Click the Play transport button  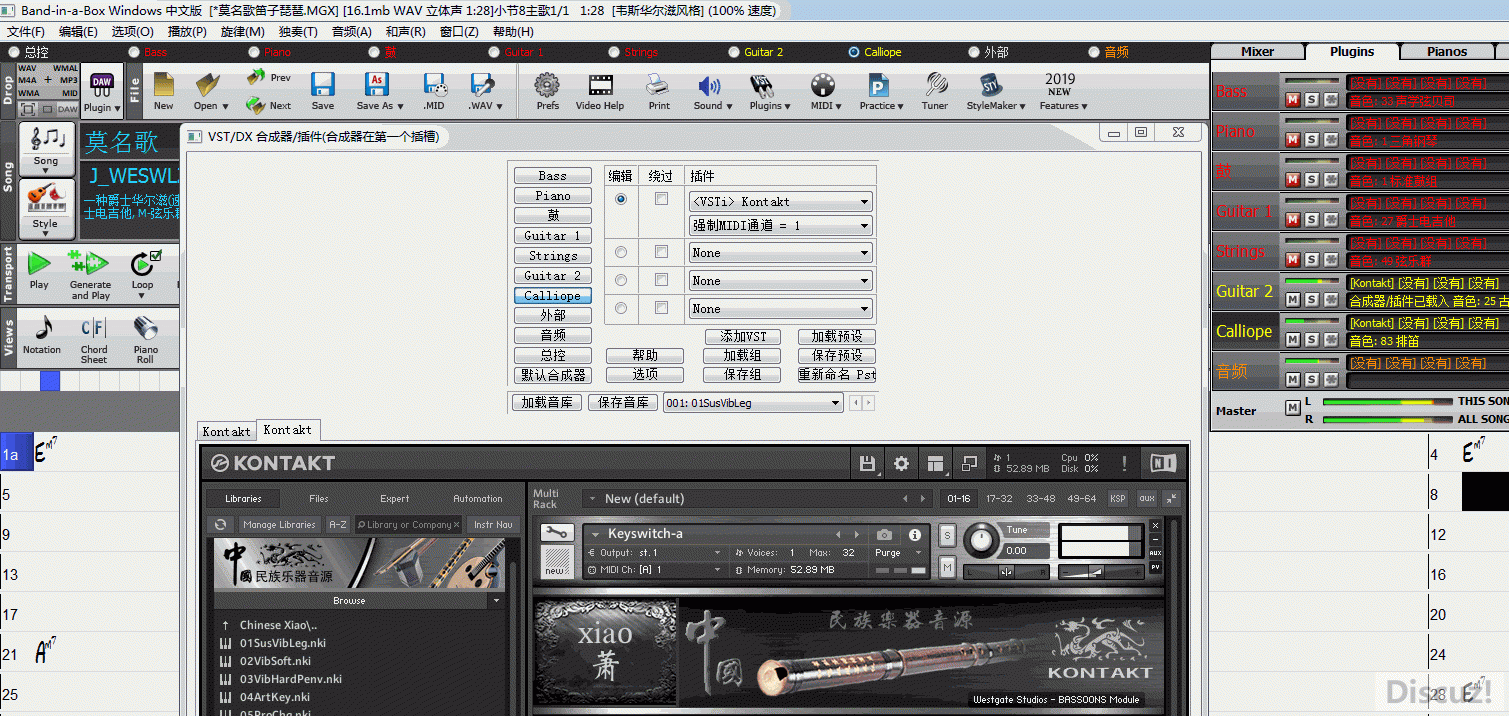pos(39,270)
